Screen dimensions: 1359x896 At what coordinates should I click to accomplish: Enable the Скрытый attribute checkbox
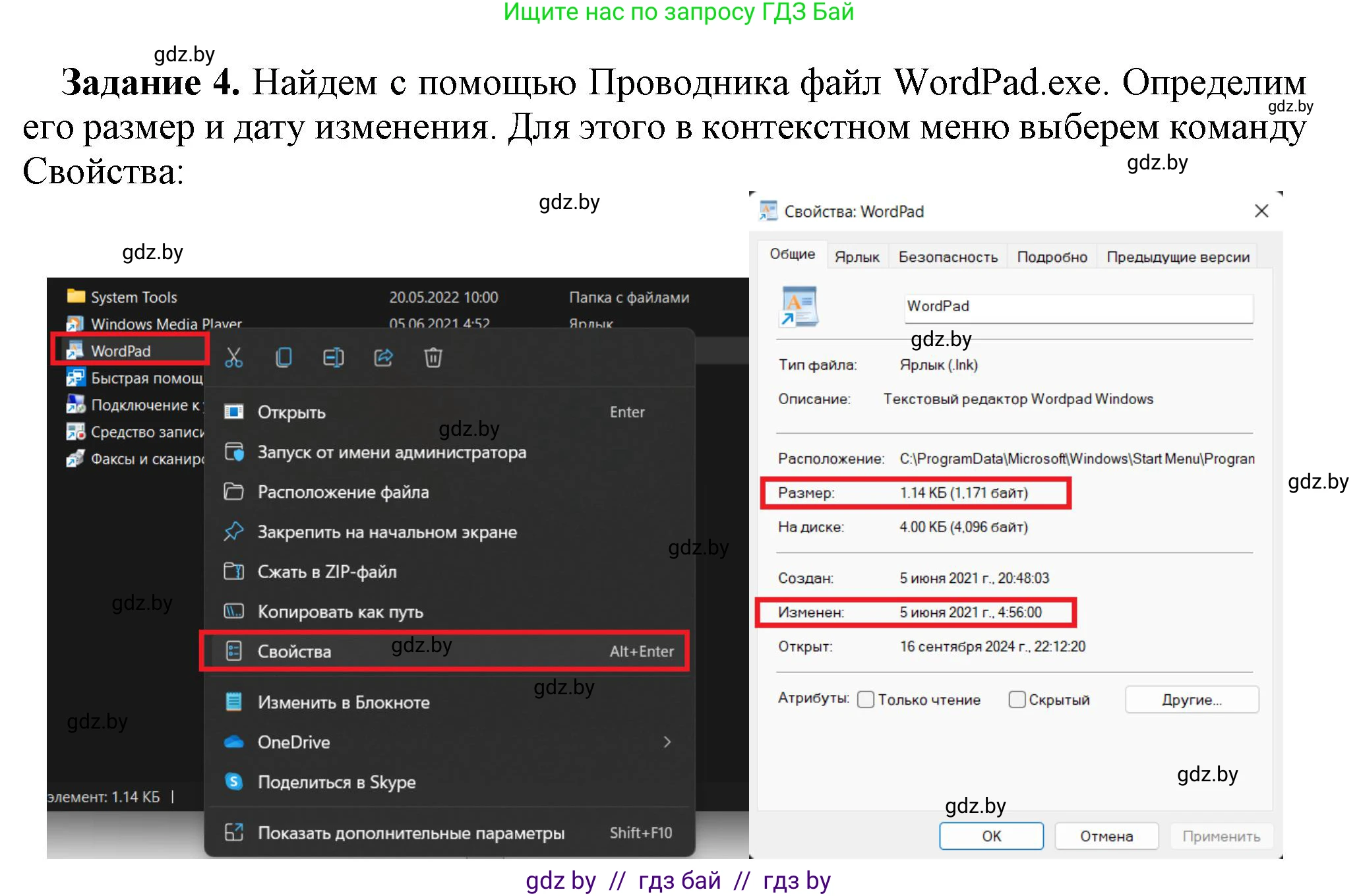(x=1017, y=700)
